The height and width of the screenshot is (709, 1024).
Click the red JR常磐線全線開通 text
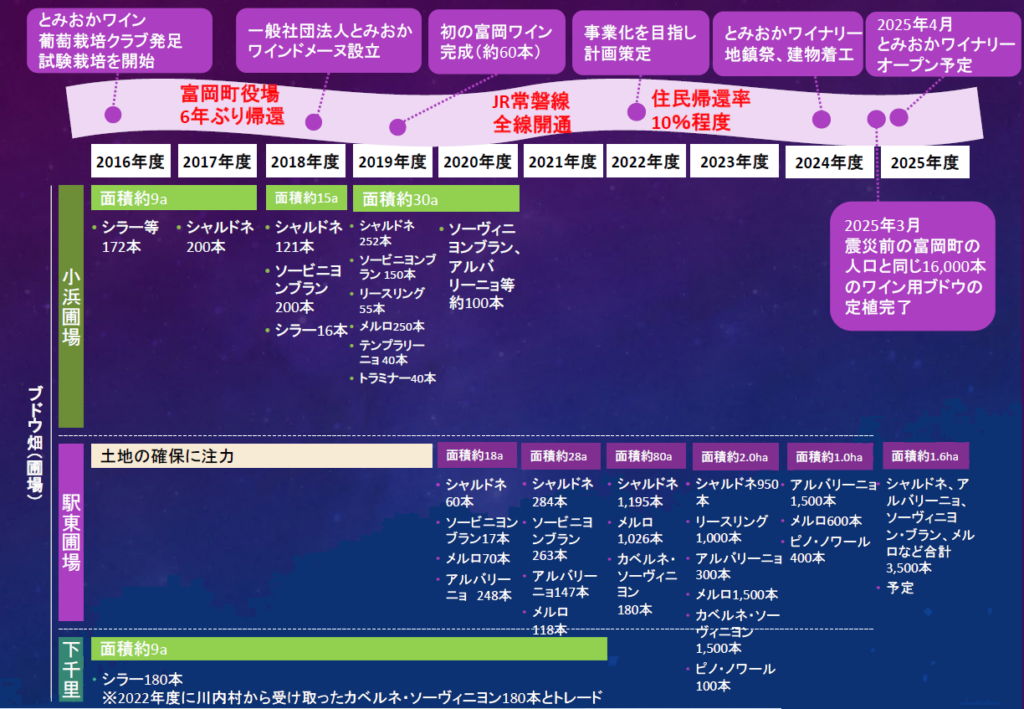(532, 112)
